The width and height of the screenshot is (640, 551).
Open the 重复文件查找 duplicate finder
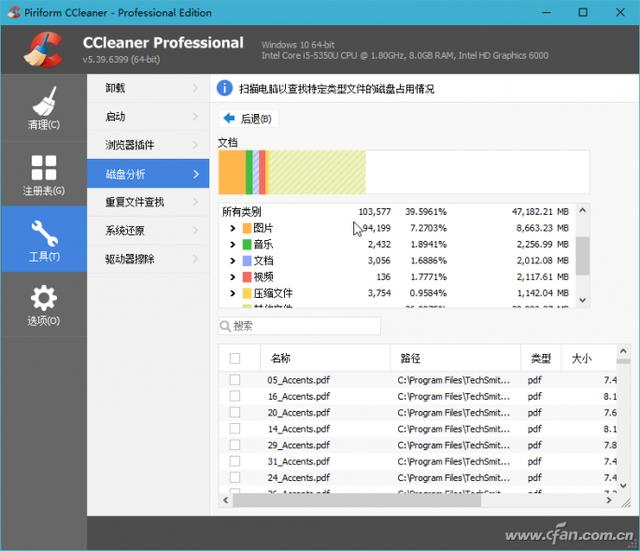(148, 202)
